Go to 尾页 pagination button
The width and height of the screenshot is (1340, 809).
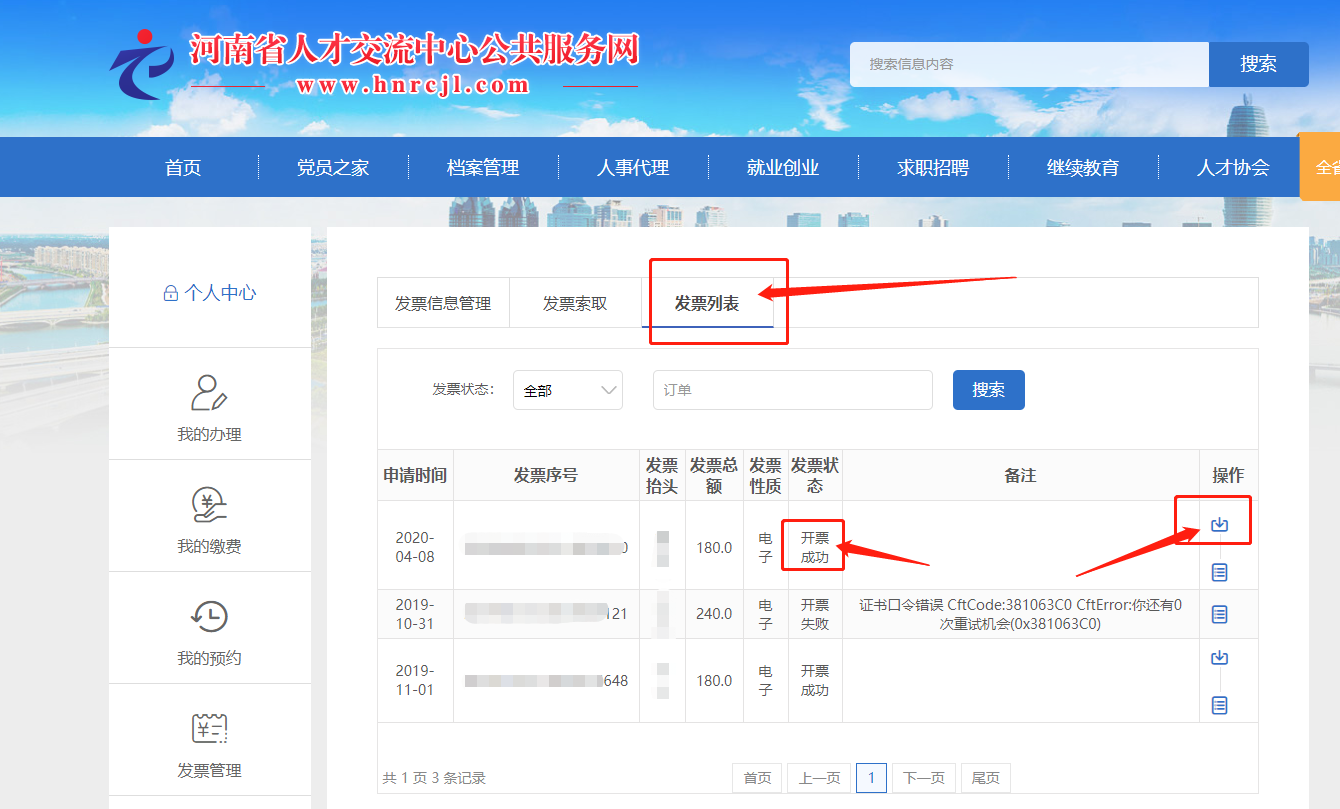986,778
